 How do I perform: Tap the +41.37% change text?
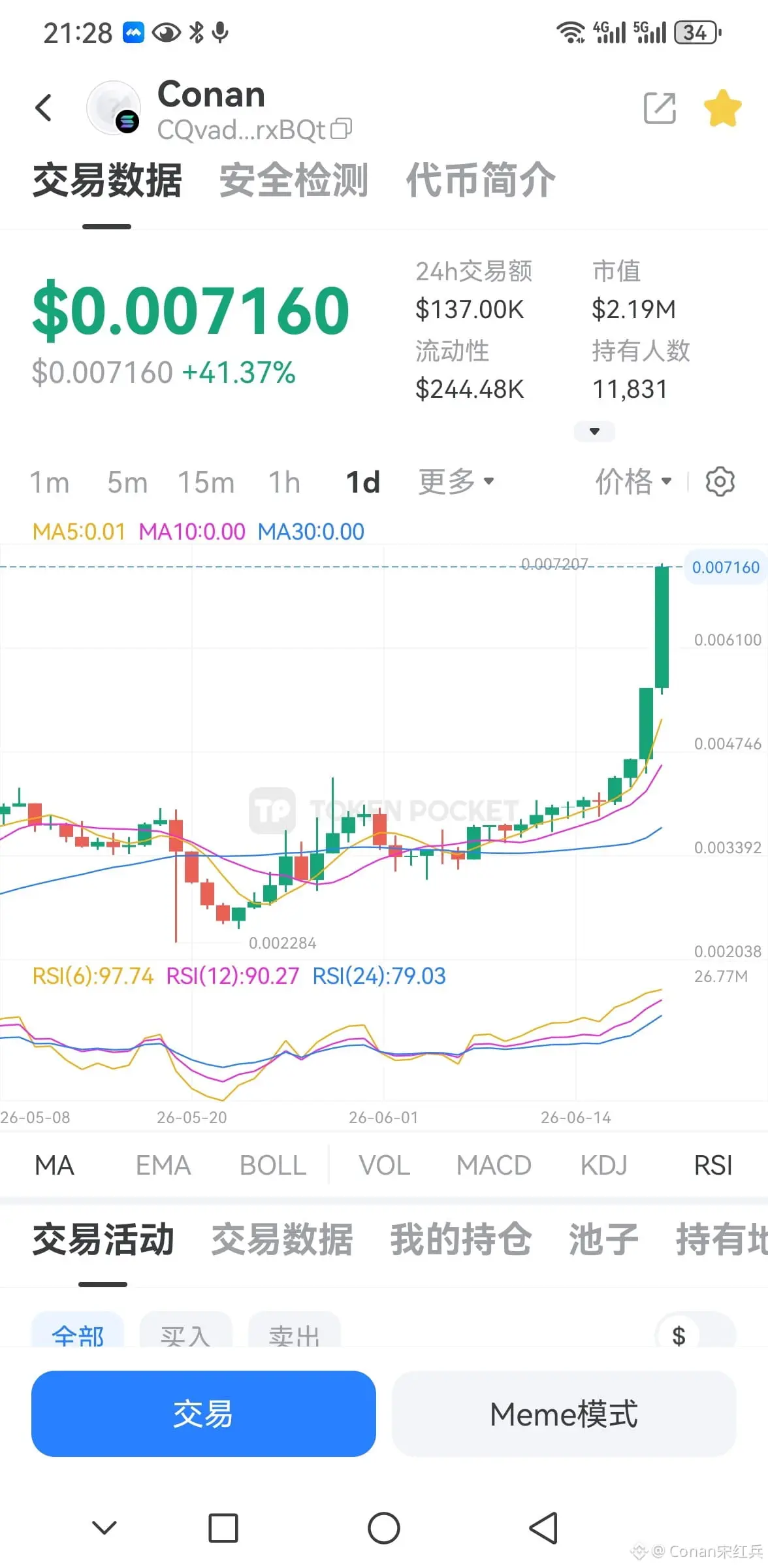click(x=239, y=373)
